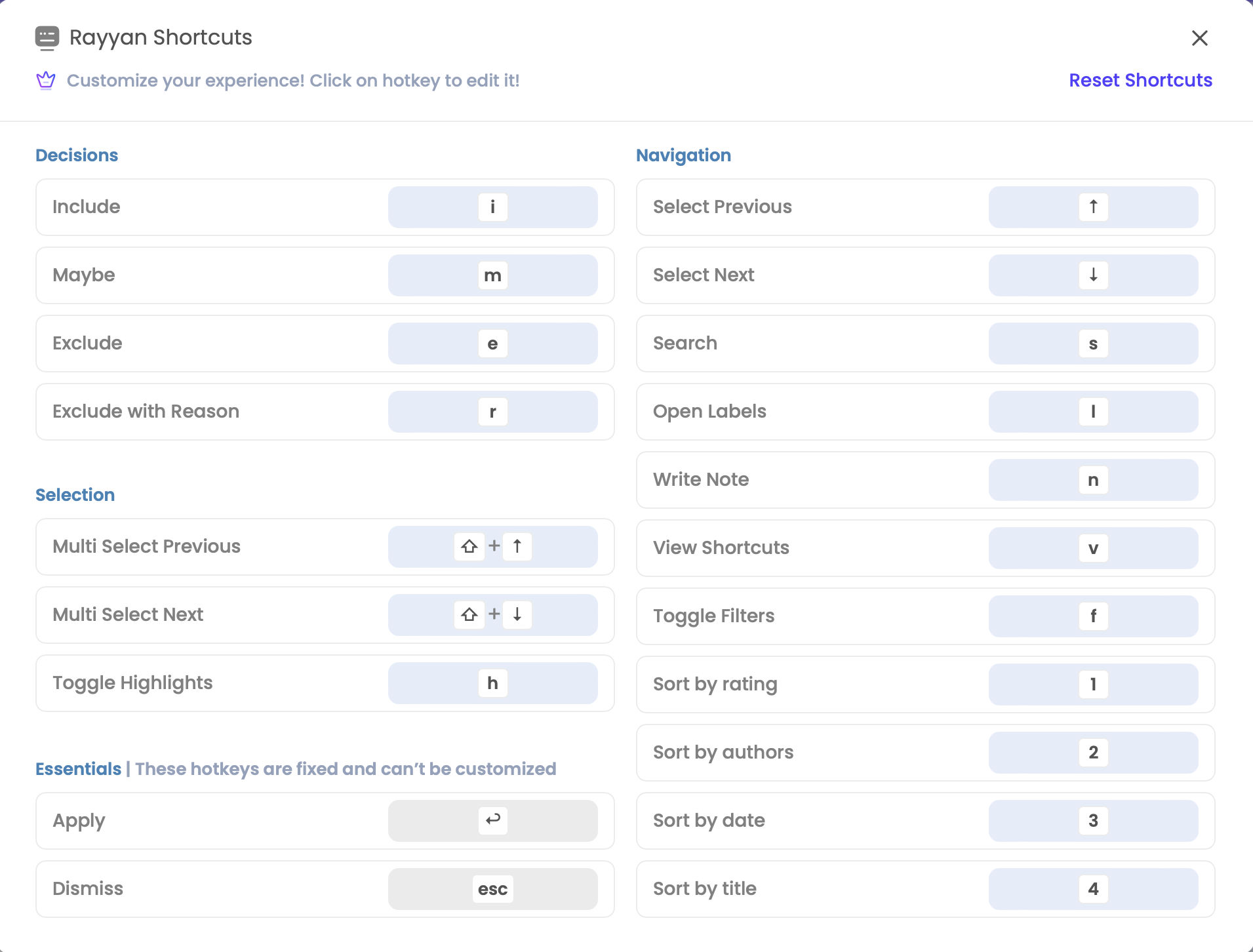Click the 'Select Next' label
This screenshot has width=1253, height=952.
pyautogui.click(x=704, y=275)
